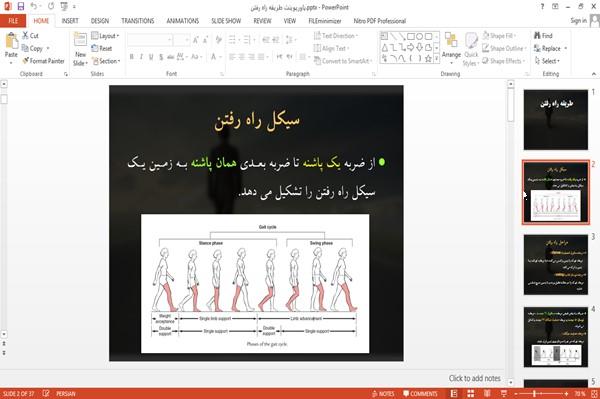Click the Ribbon Display Options icon

point(555,7)
